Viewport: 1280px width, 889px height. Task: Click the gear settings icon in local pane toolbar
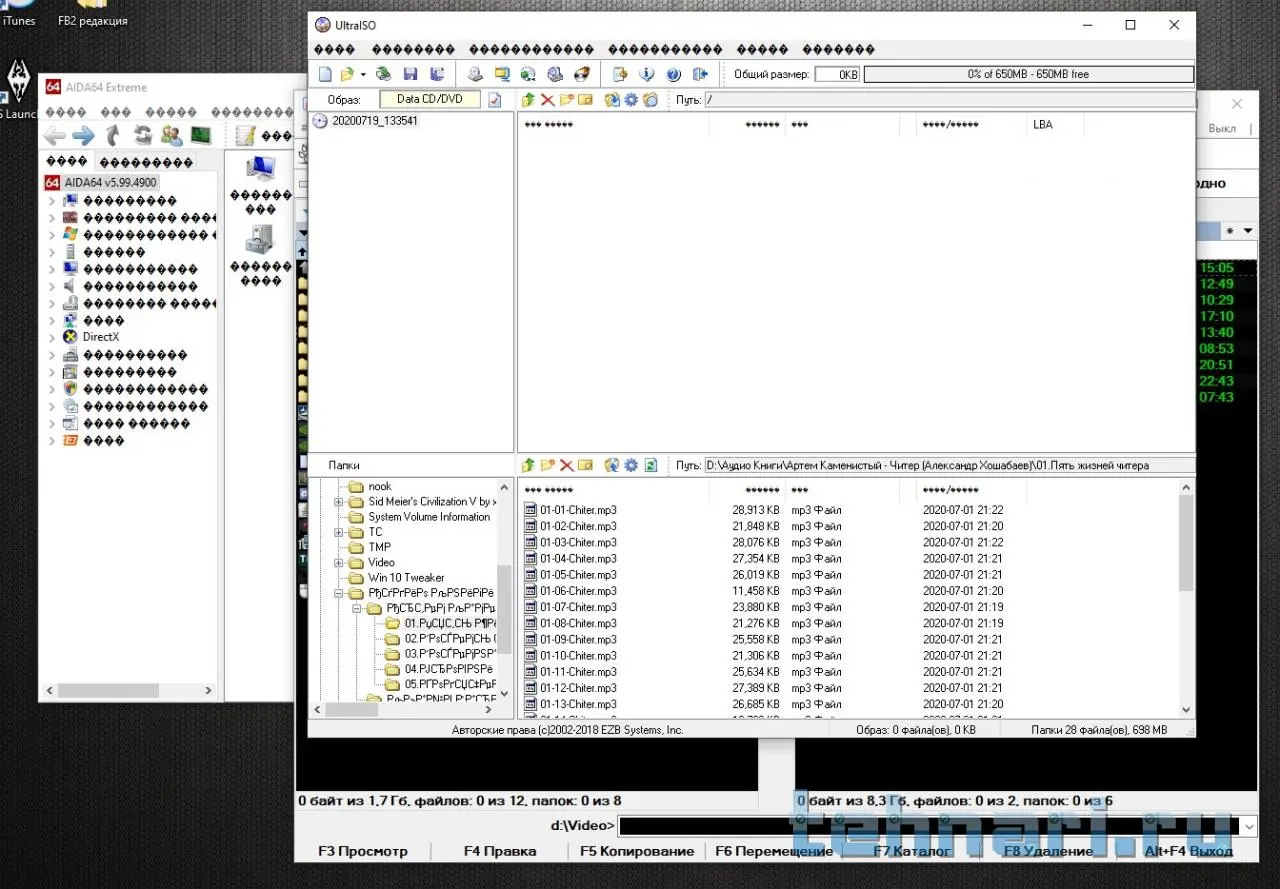click(631, 465)
